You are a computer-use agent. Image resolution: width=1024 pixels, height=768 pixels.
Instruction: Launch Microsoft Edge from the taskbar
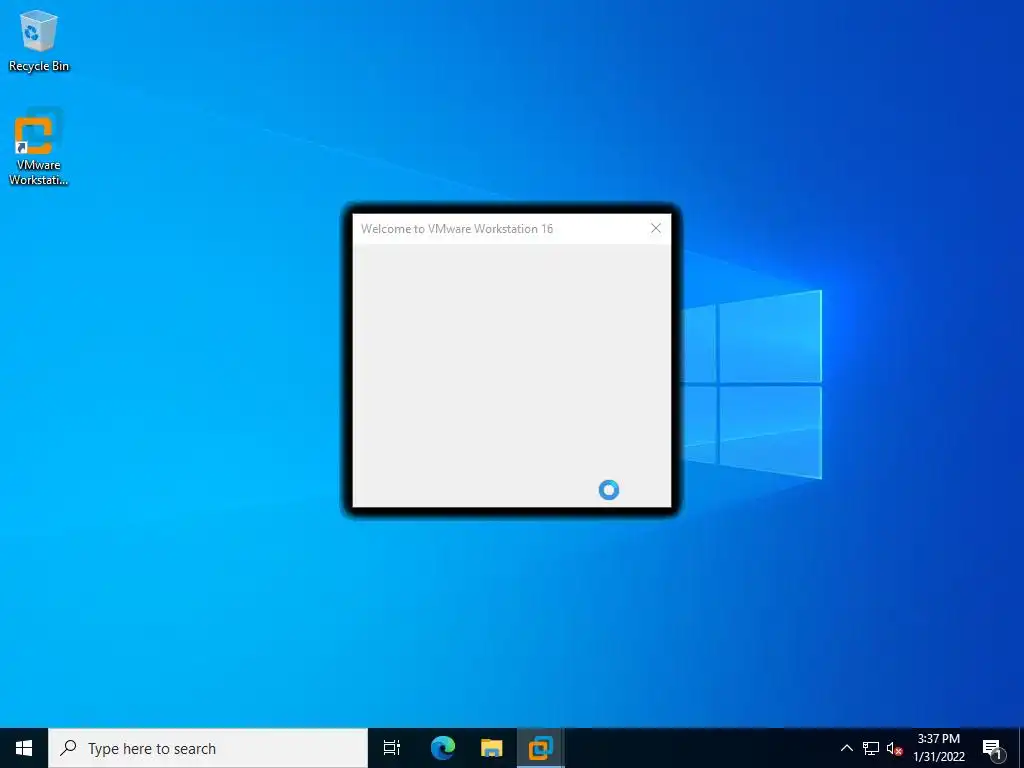[442, 748]
